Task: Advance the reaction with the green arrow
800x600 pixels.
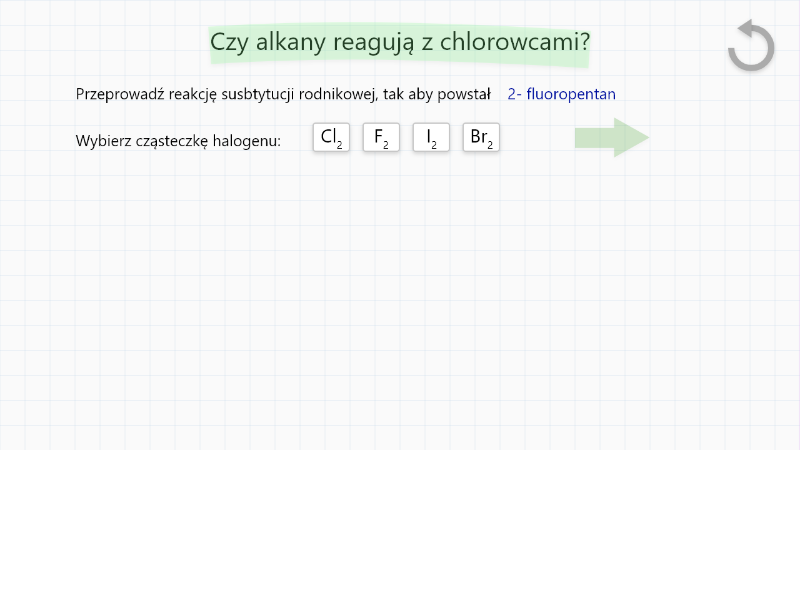Action: 612,138
